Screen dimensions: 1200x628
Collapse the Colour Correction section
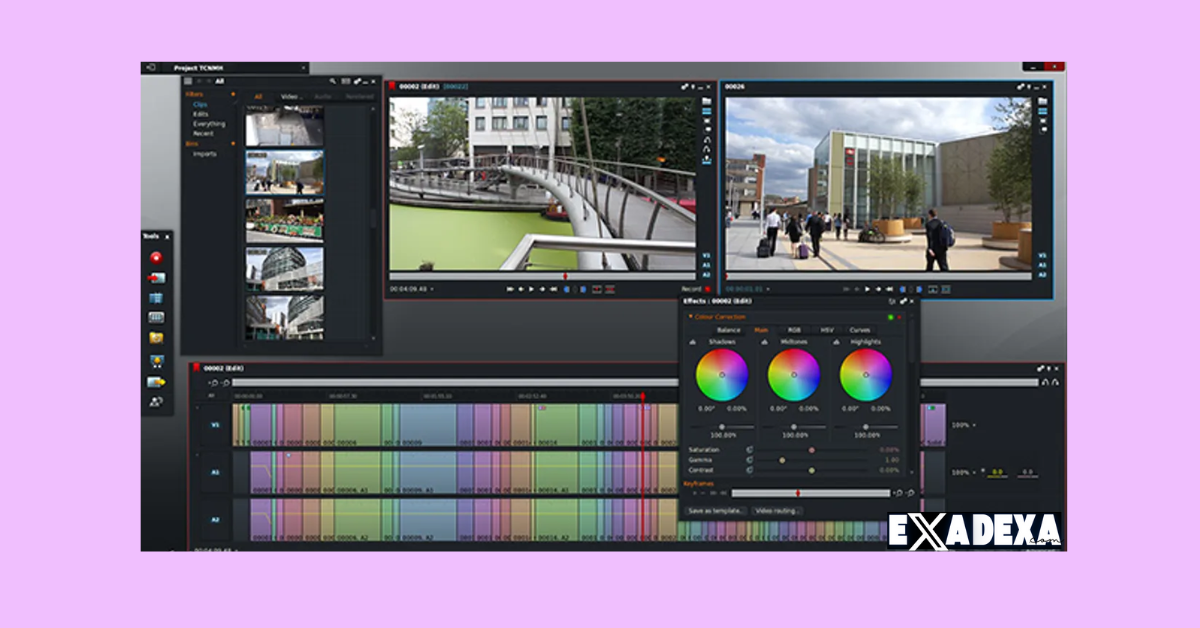tap(690, 317)
